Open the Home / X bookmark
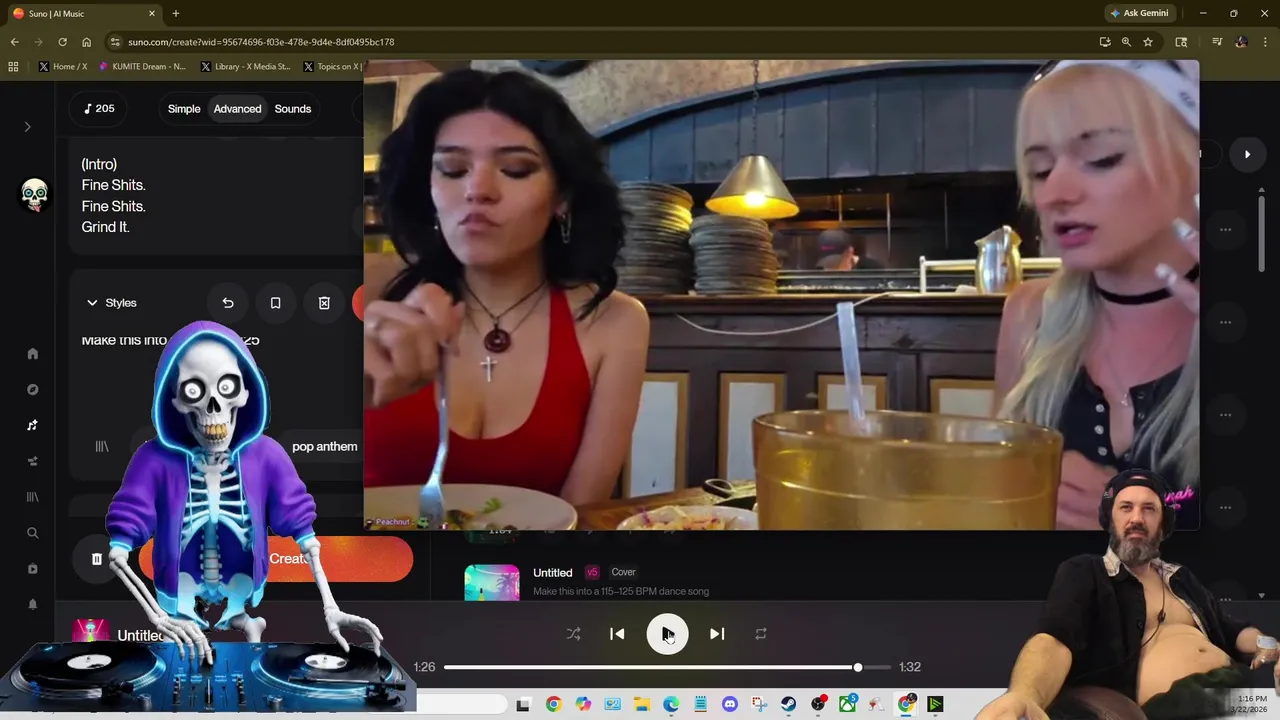Screen dimensions: 1280x720 [63, 67]
